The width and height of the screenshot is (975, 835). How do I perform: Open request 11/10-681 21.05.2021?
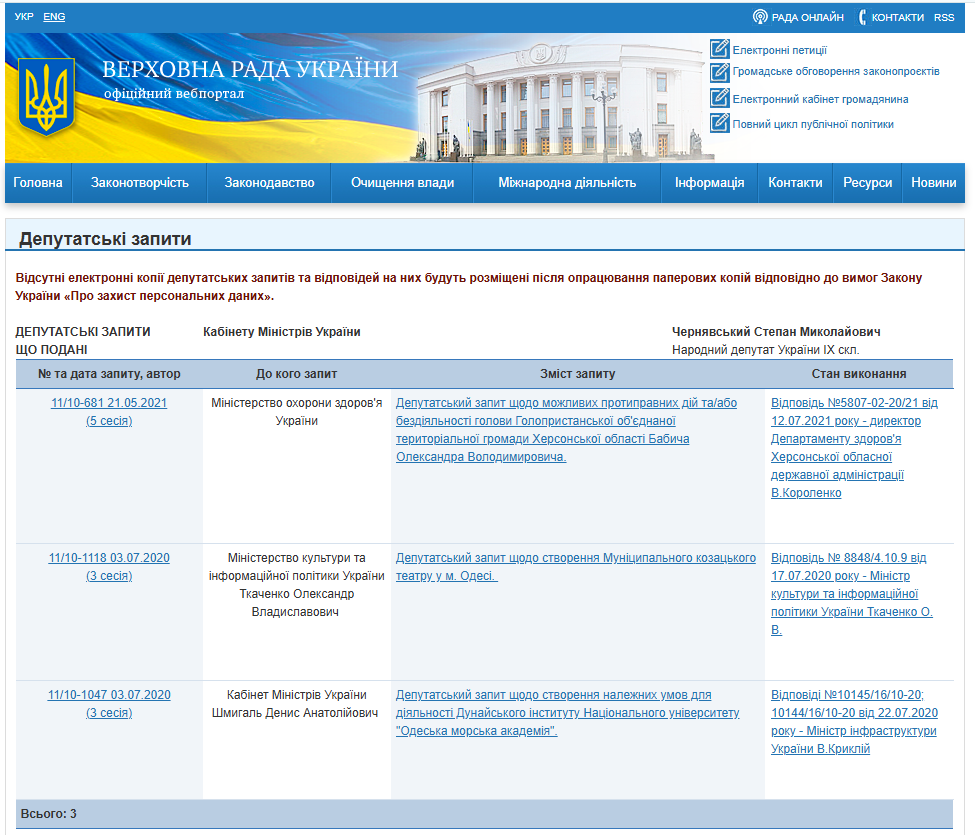(x=109, y=403)
